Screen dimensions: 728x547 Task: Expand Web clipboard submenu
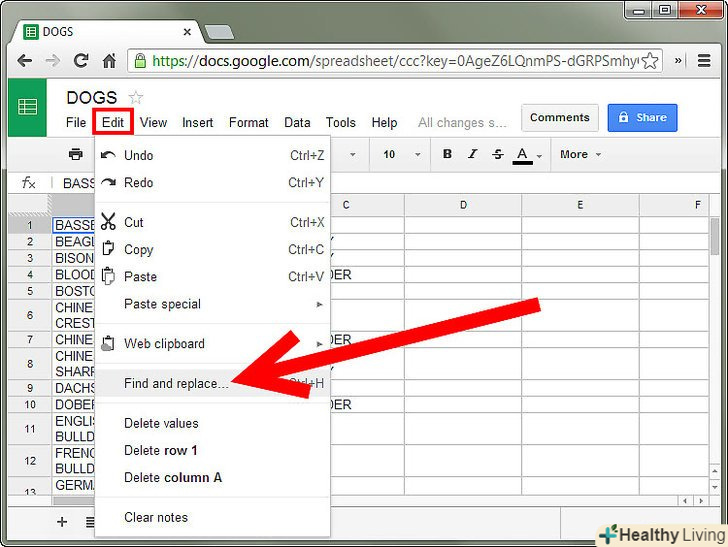pyautogui.click(x=212, y=344)
